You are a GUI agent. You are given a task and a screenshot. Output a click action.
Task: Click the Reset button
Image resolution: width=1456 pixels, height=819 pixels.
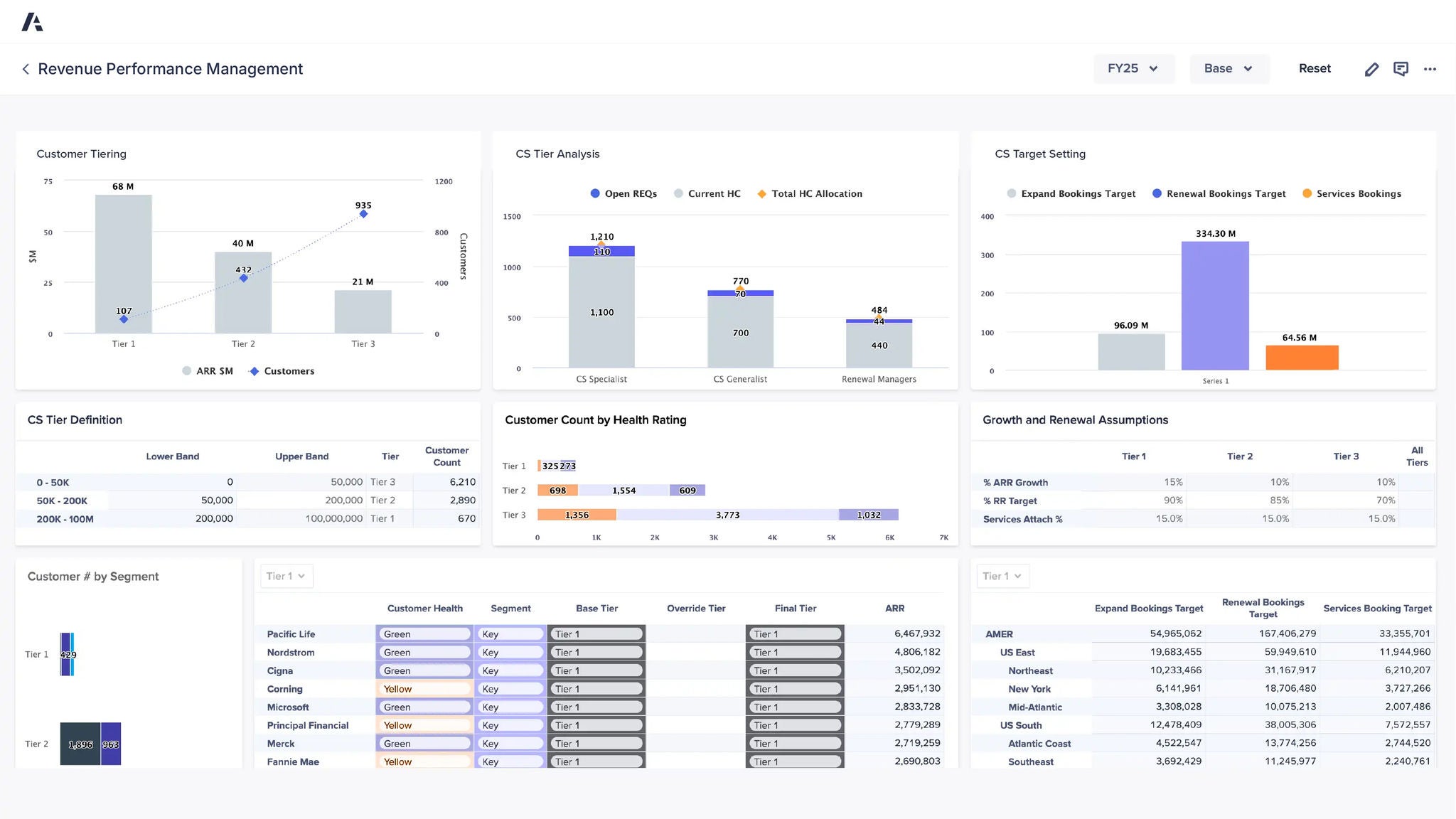pos(1314,68)
